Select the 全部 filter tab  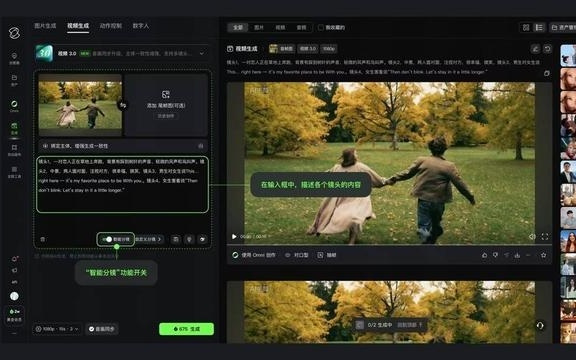(x=238, y=28)
